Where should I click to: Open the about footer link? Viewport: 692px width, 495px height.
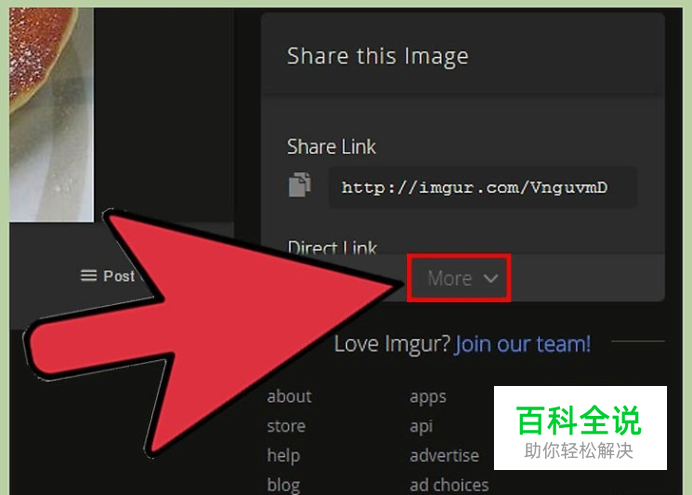click(289, 397)
